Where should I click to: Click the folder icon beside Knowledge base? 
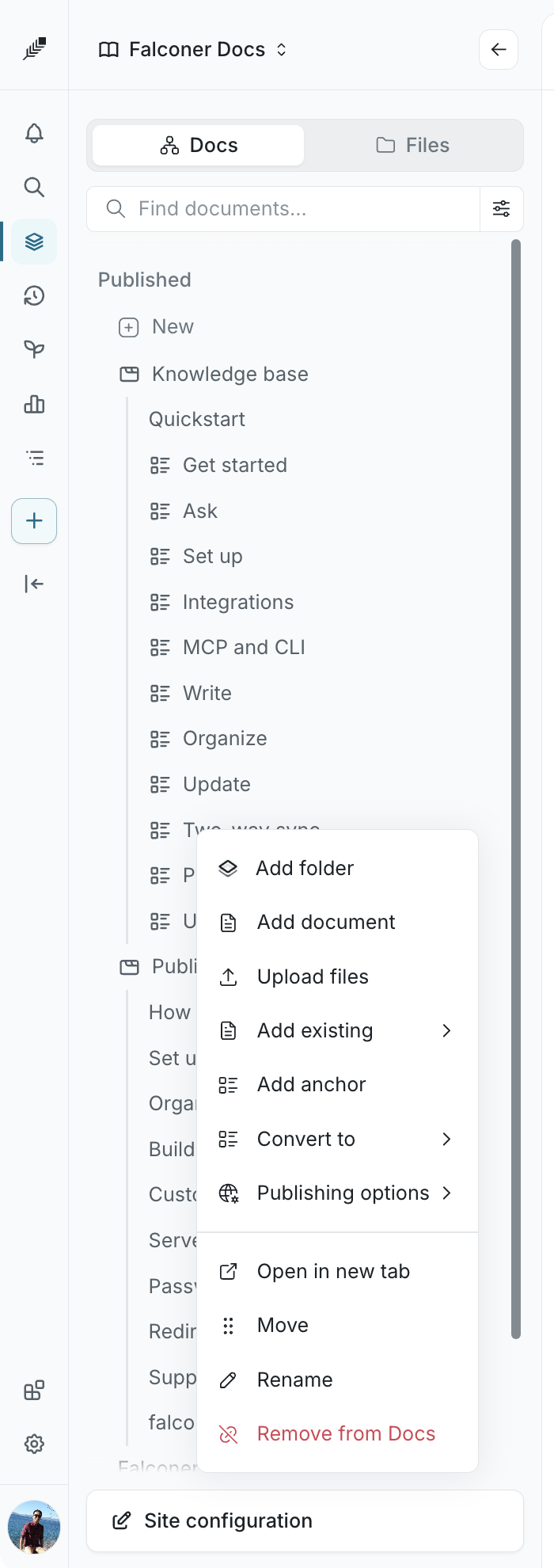pyautogui.click(x=129, y=375)
